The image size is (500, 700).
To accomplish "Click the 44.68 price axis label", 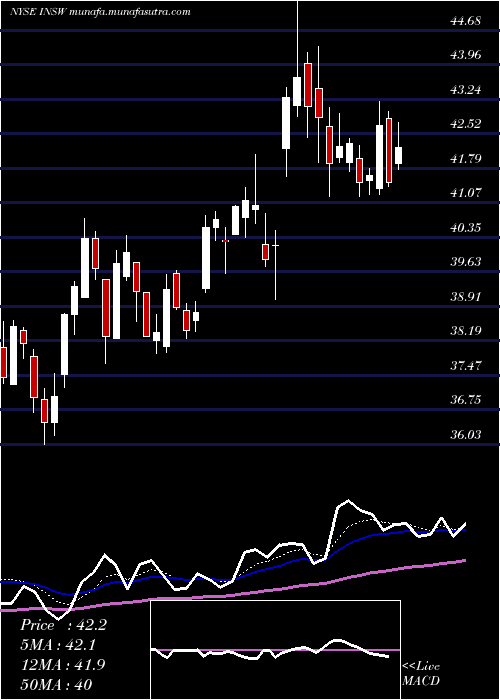I will point(465,21).
